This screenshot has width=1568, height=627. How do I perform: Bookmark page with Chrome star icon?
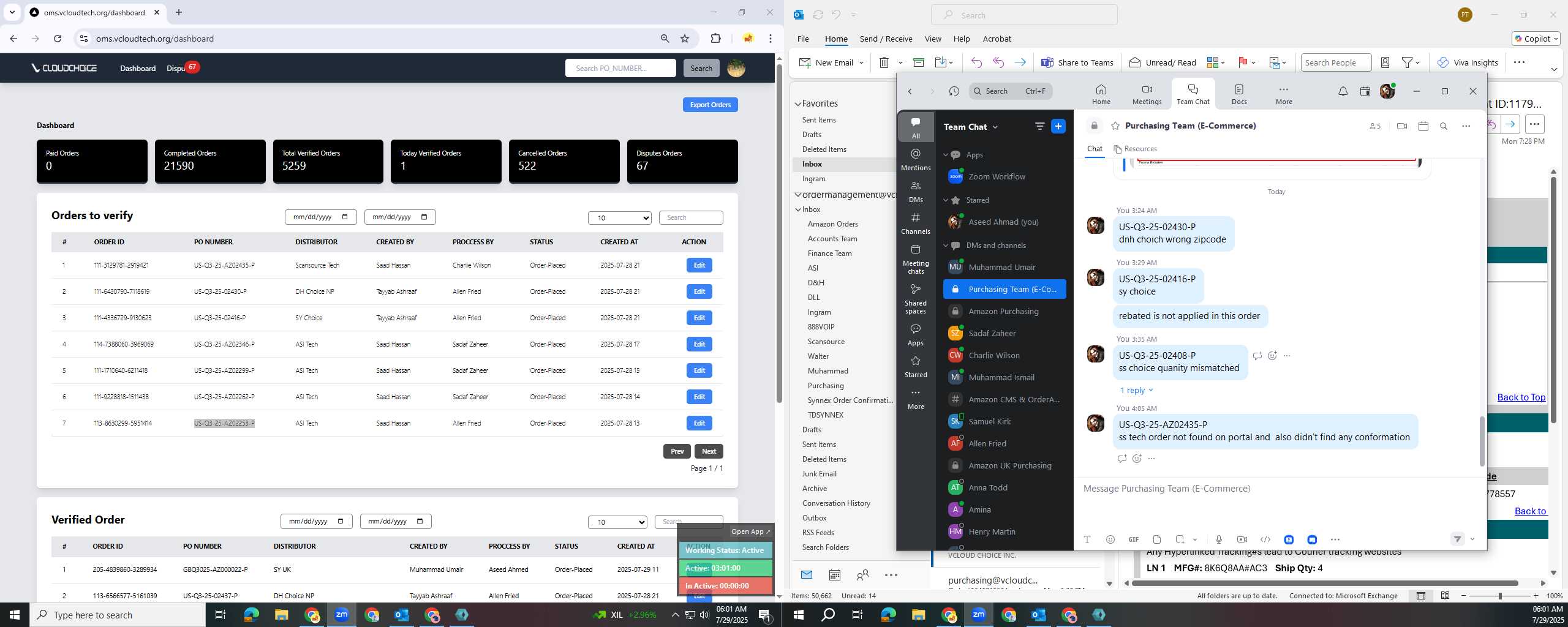685,39
